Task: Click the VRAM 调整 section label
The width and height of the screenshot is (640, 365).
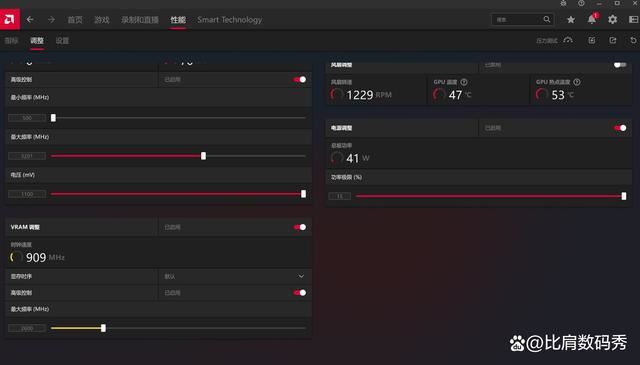Action: point(25,227)
